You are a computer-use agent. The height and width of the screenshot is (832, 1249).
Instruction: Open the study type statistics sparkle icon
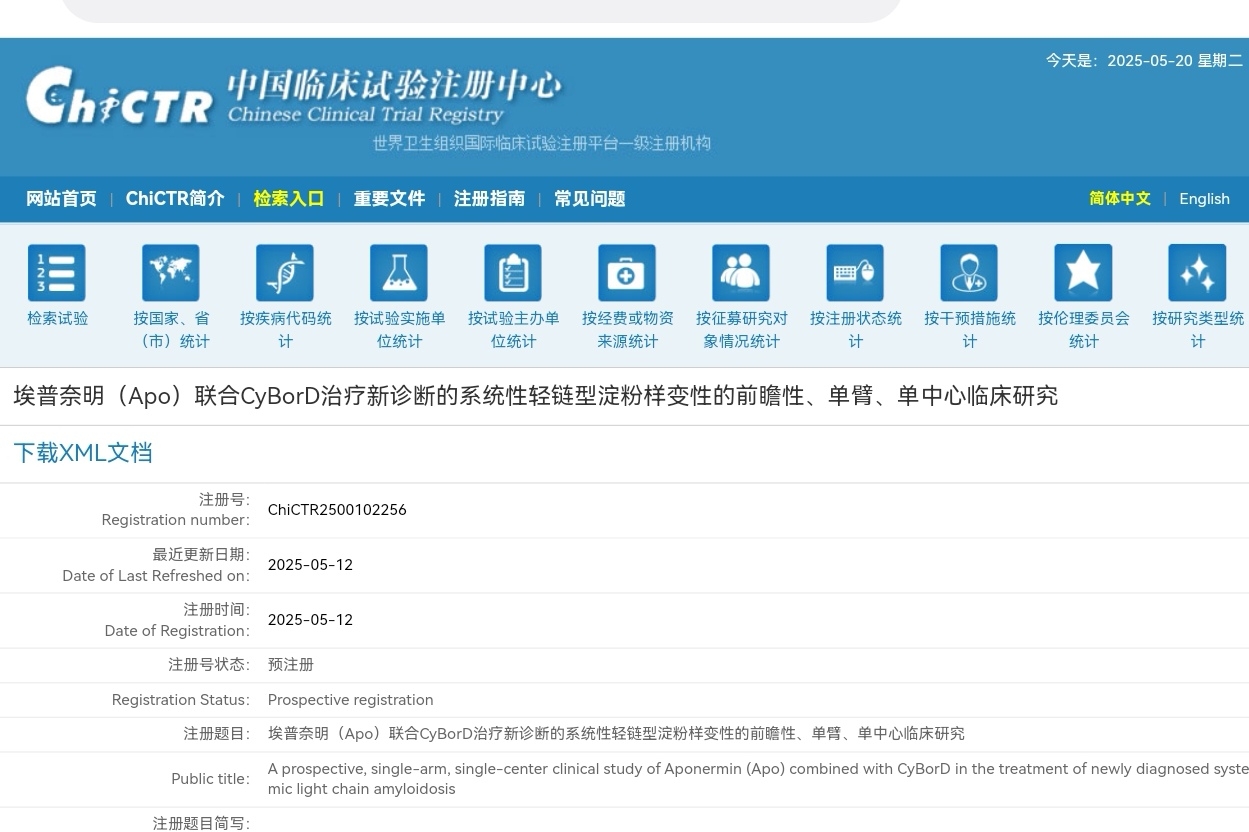pyautogui.click(x=1197, y=272)
